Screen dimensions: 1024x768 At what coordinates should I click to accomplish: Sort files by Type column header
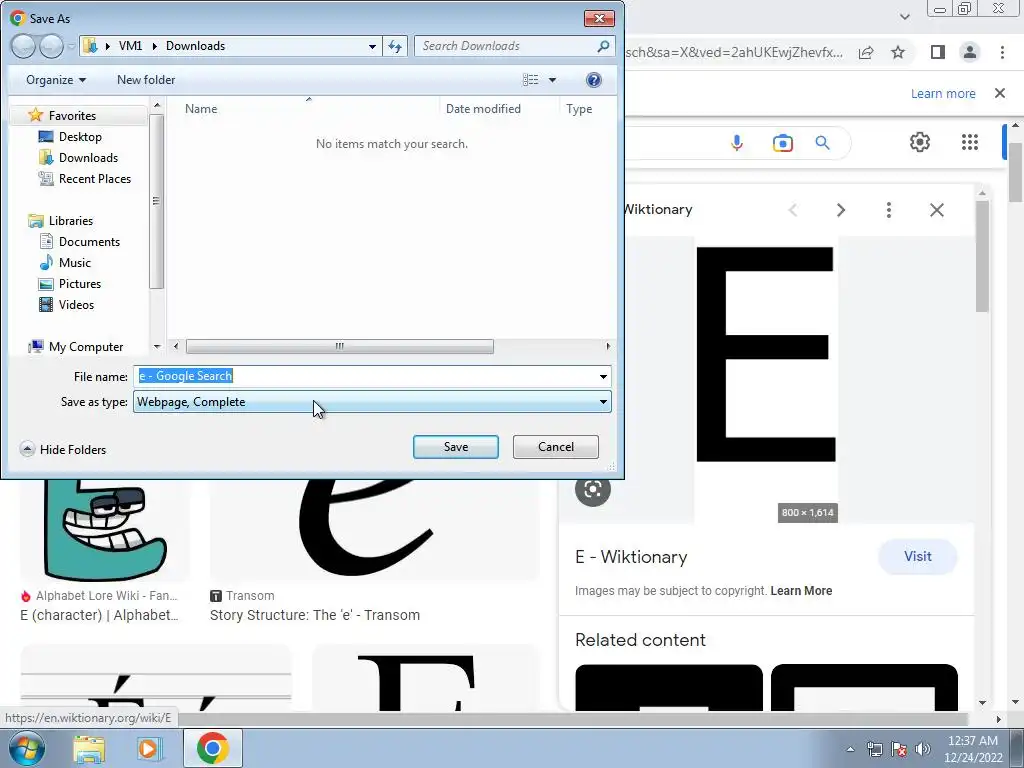pos(579,109)
